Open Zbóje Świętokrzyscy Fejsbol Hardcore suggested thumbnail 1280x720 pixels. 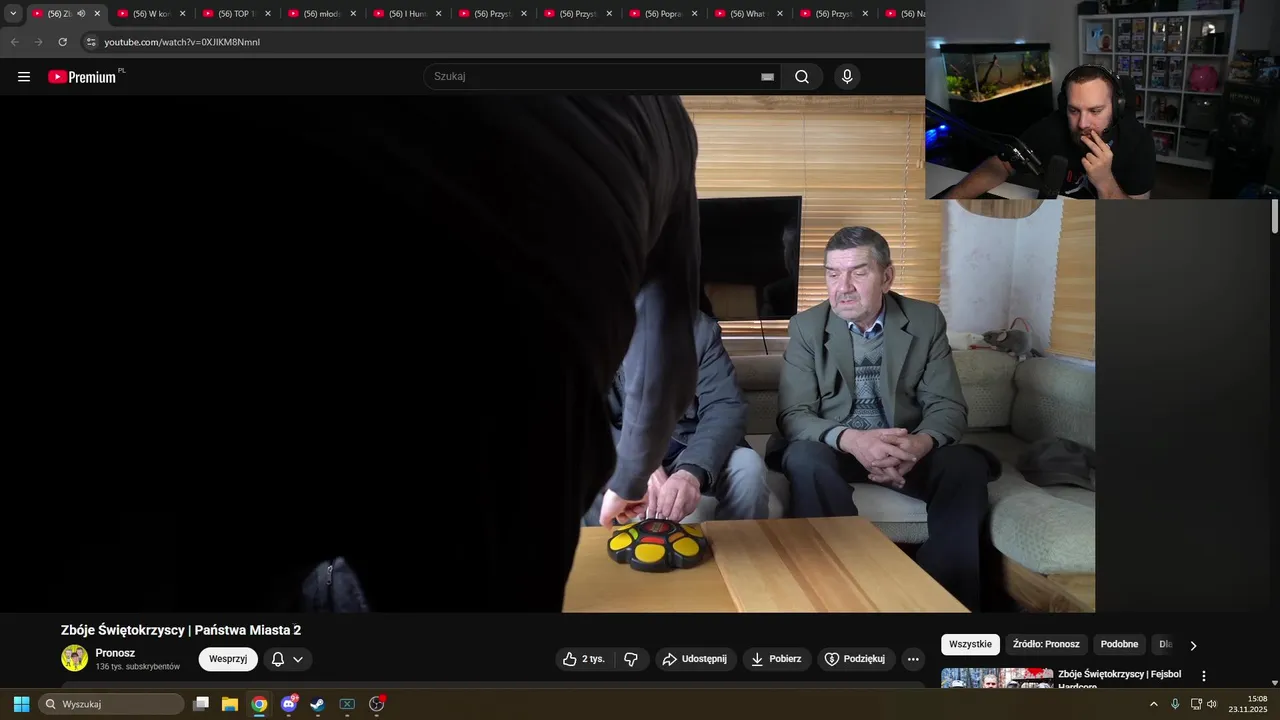(x=997, y=679)
